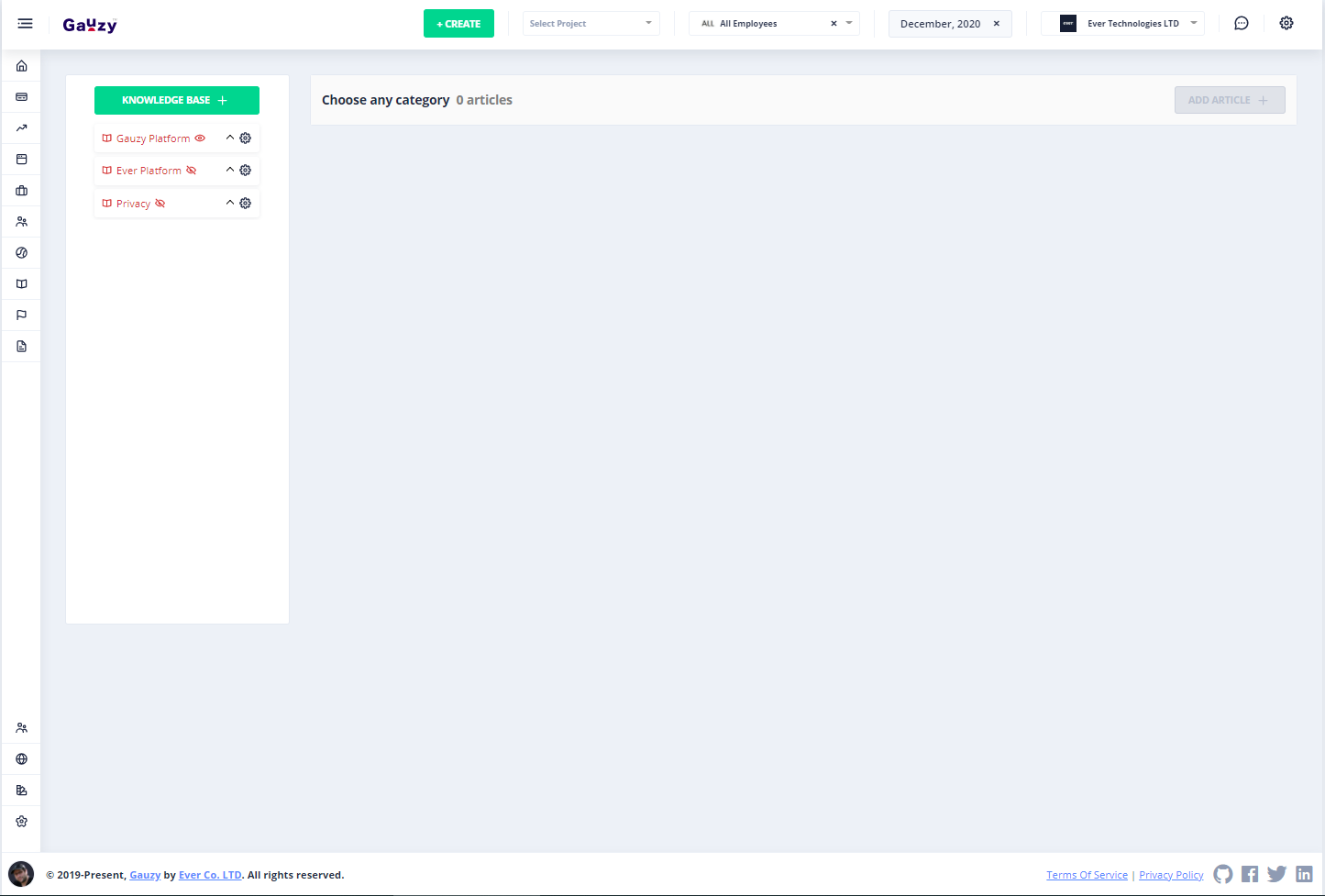This screenshot has height=896, width=1325.
Task: Click the green Create button
Action: [458, 24]
